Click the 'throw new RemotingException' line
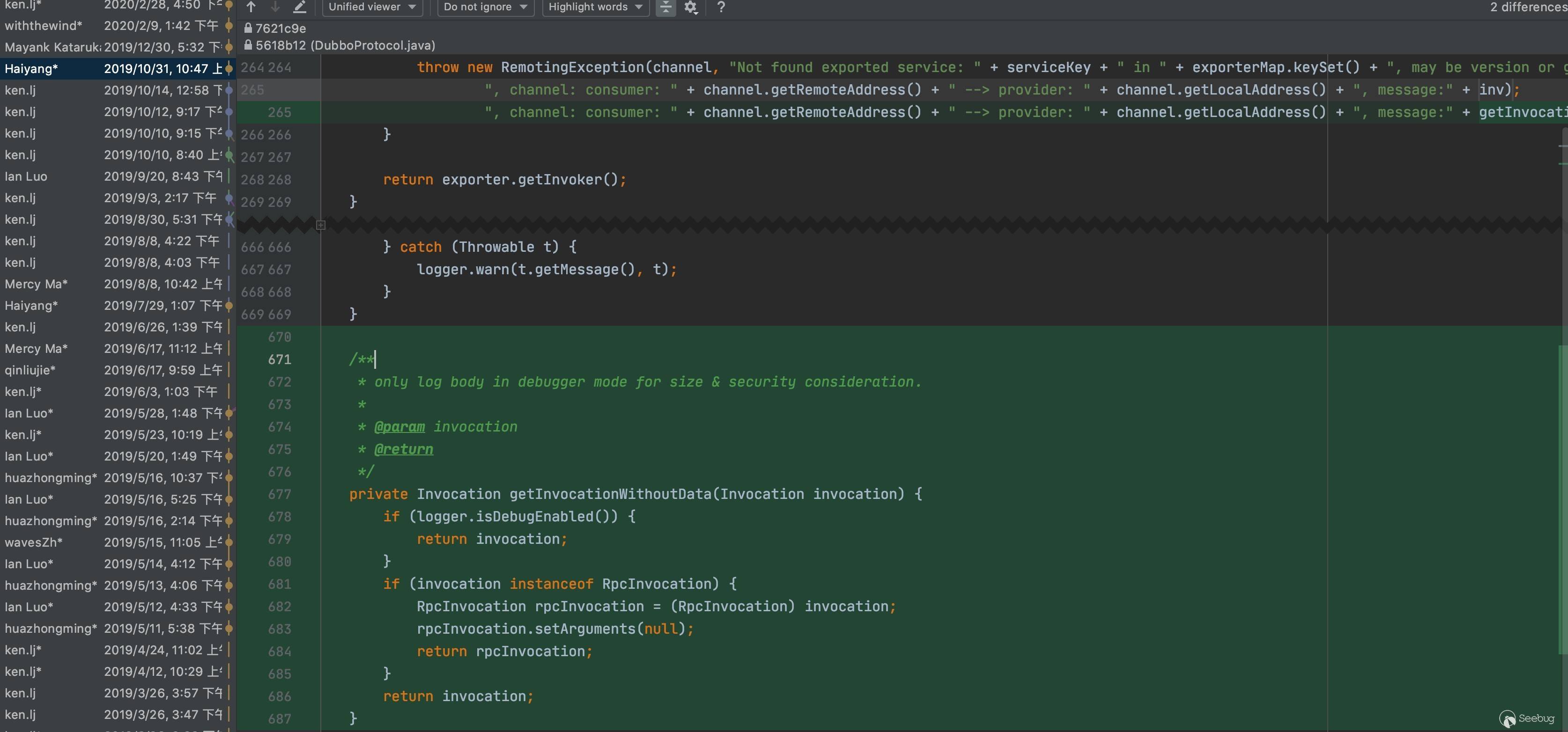This screenshot has height=732, width=1568. point(992,67)
